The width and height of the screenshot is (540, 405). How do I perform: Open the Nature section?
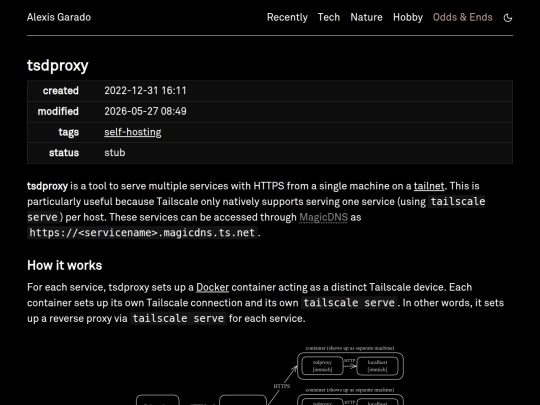click(366, 17)
